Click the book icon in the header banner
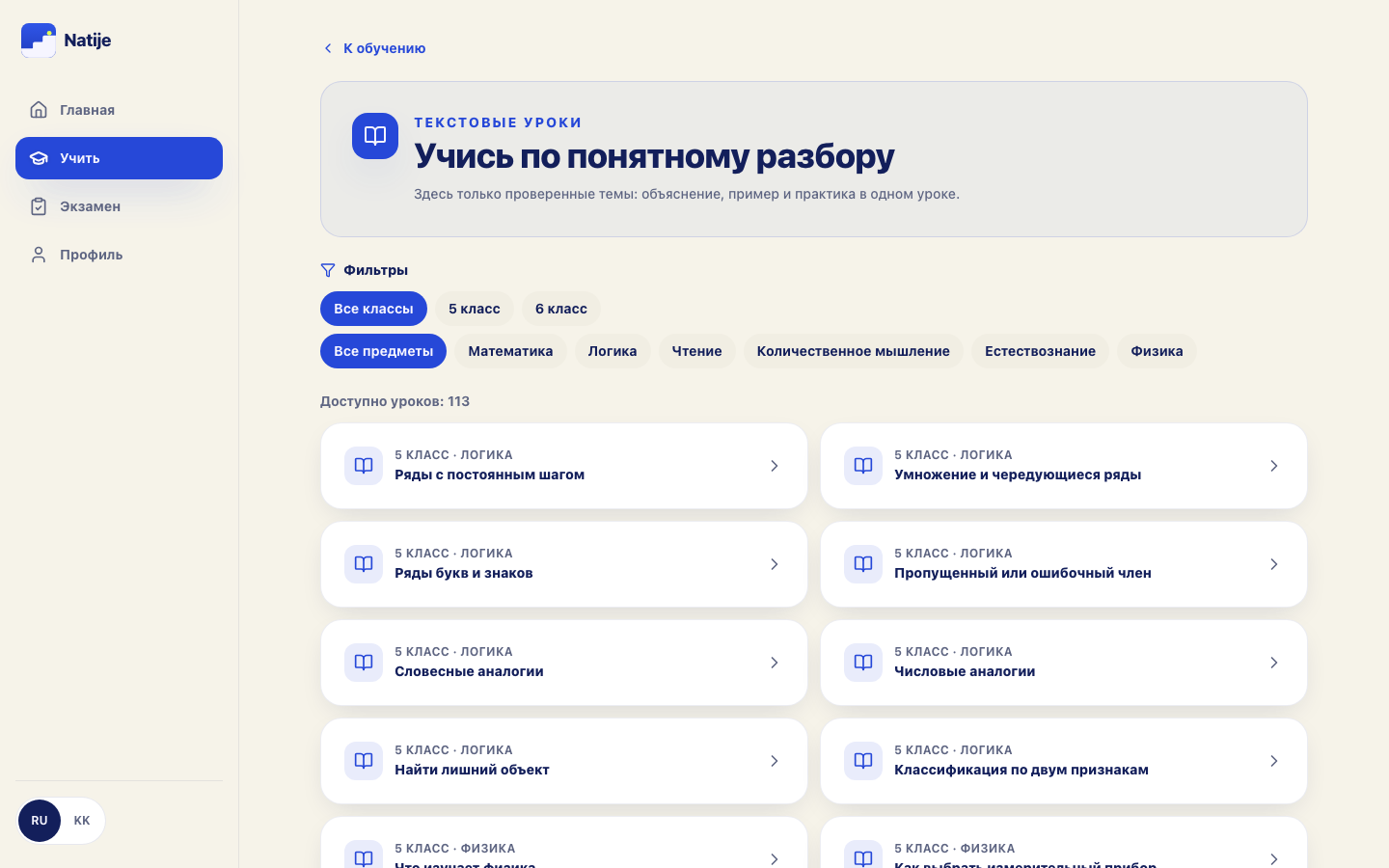The image size is (1389, 868). click(375, 136)
